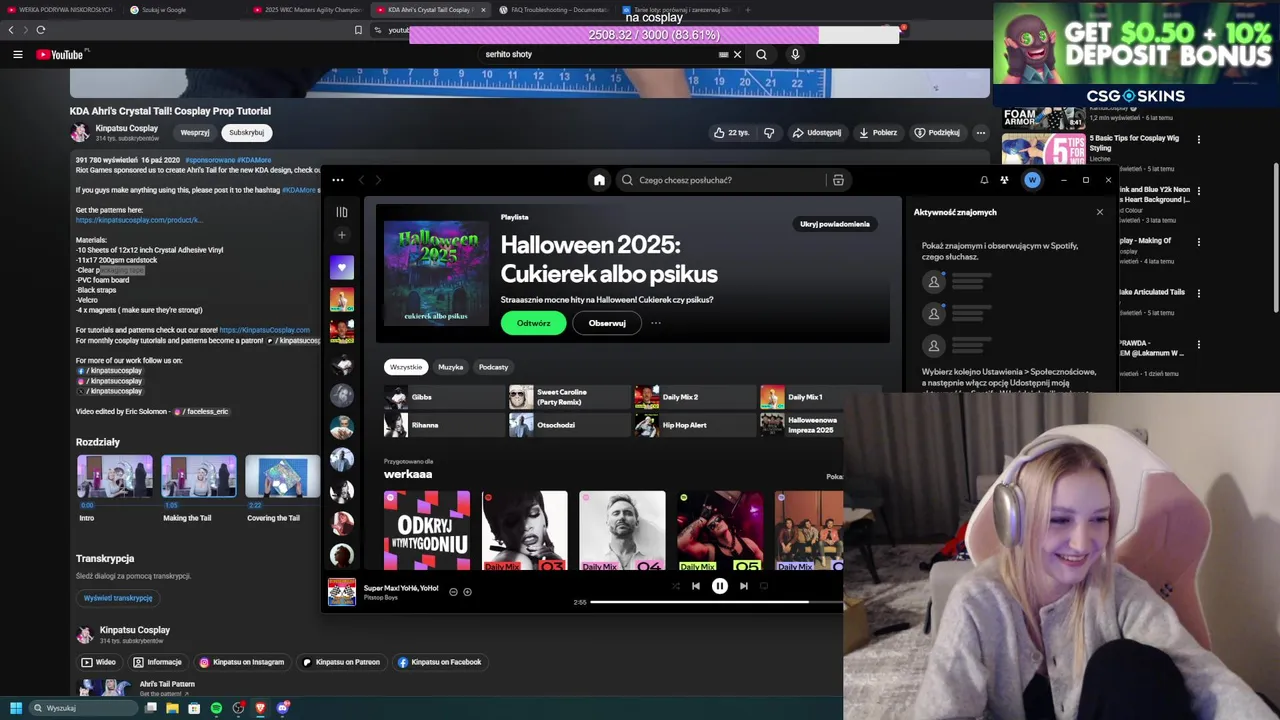Image resolution: width=1280 pixels, height=720 pixels.
Task: Start YouTube voice search microphone
Action: pos(796,54)
